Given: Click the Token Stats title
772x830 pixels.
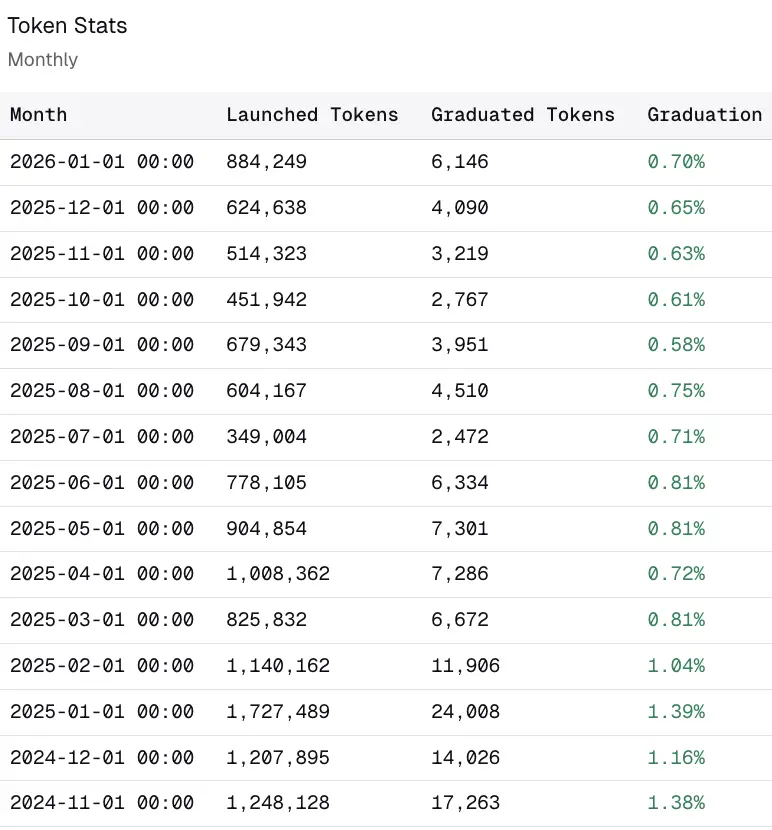Looking at the screenshot, I should pyautogui.click(x=67, y=26).
